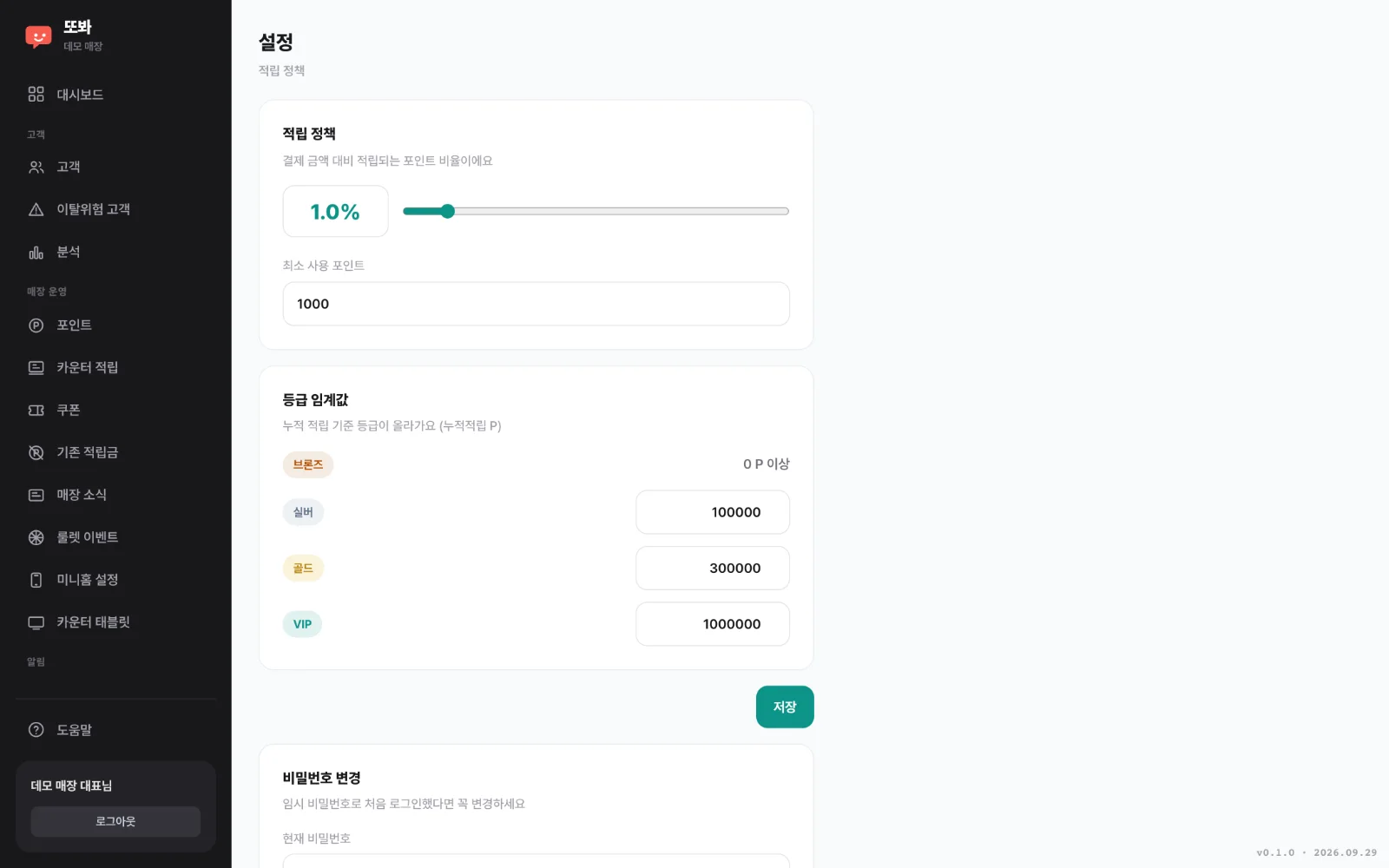Image resolution: width=1389 pixels, height=868 pixels.
Task: Click the 포인트 P icon
Action: [x=36, y=325]
